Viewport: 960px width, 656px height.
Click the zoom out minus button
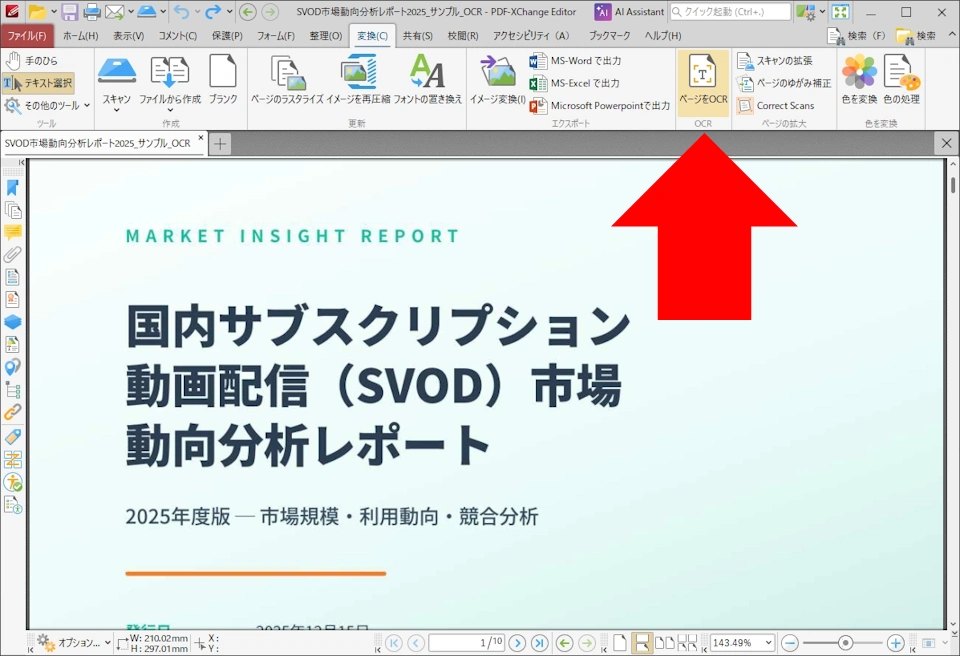click(x=790, y=643)
